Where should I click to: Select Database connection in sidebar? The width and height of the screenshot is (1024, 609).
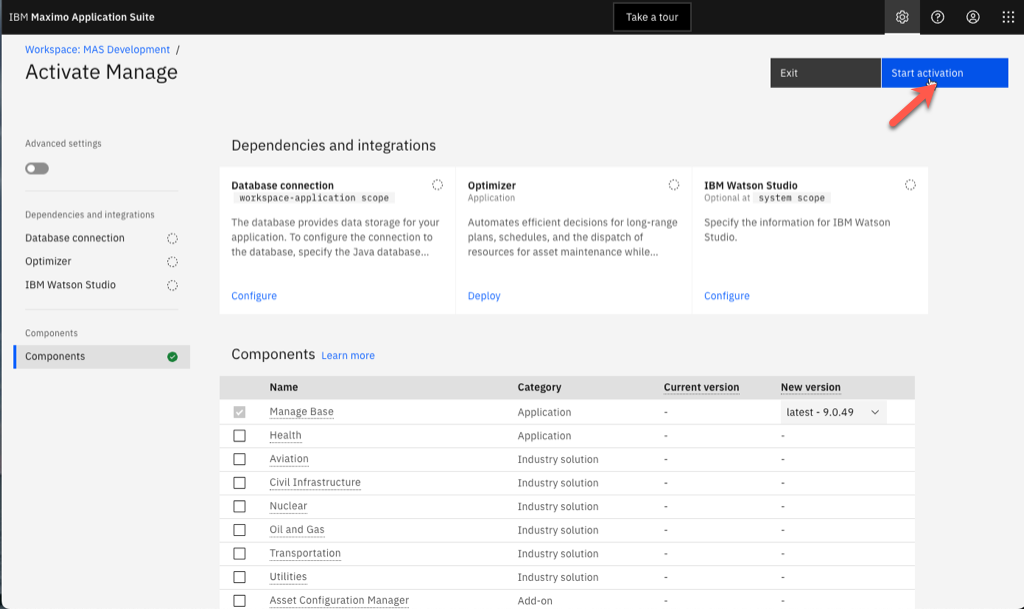pos(75,238)
